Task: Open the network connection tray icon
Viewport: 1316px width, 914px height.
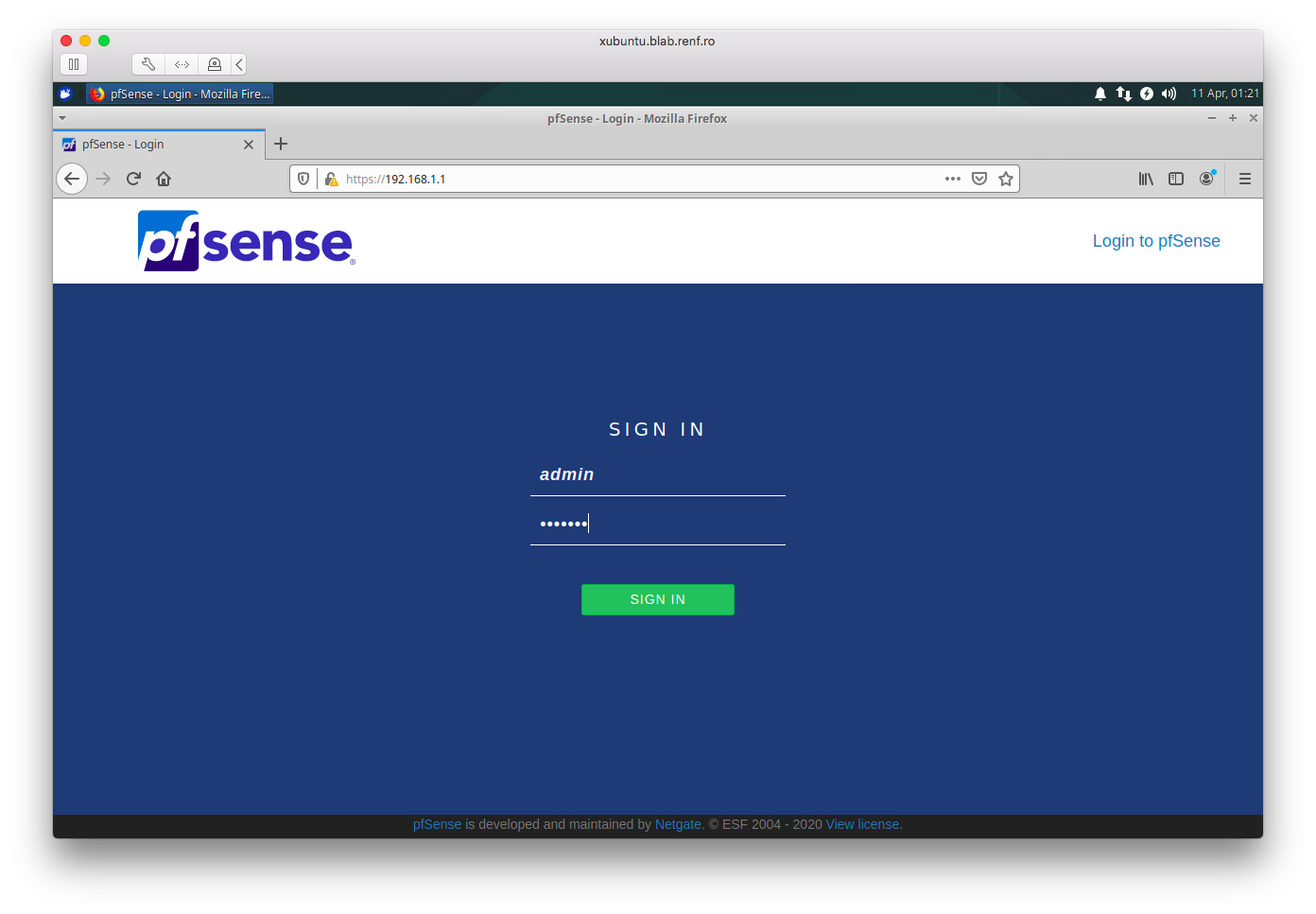Action: click(1123, 94)
